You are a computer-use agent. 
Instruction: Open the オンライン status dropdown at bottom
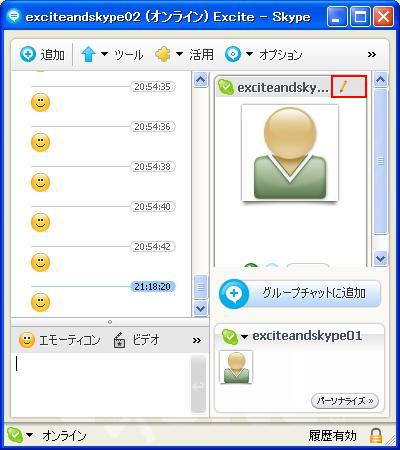pos(29,435)
